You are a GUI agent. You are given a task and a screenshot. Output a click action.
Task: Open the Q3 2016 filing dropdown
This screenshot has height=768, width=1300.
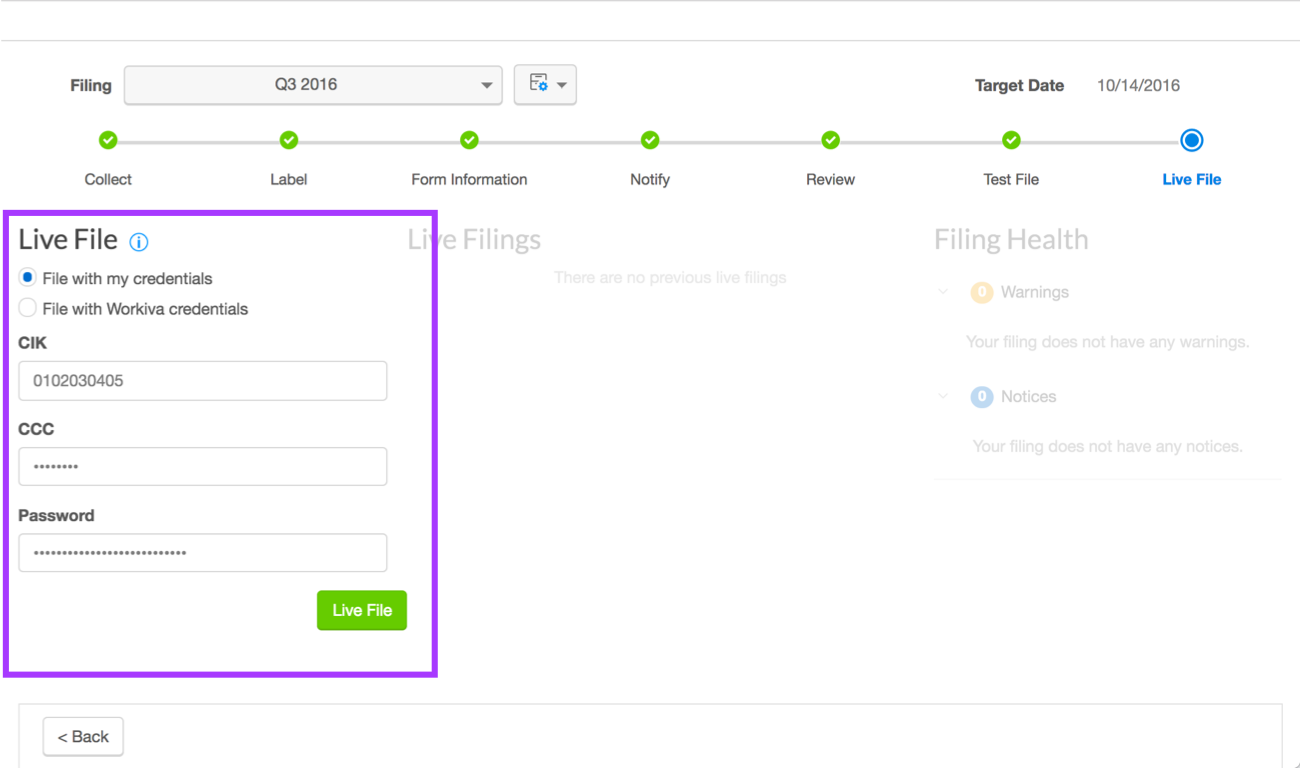coord(311,85)
